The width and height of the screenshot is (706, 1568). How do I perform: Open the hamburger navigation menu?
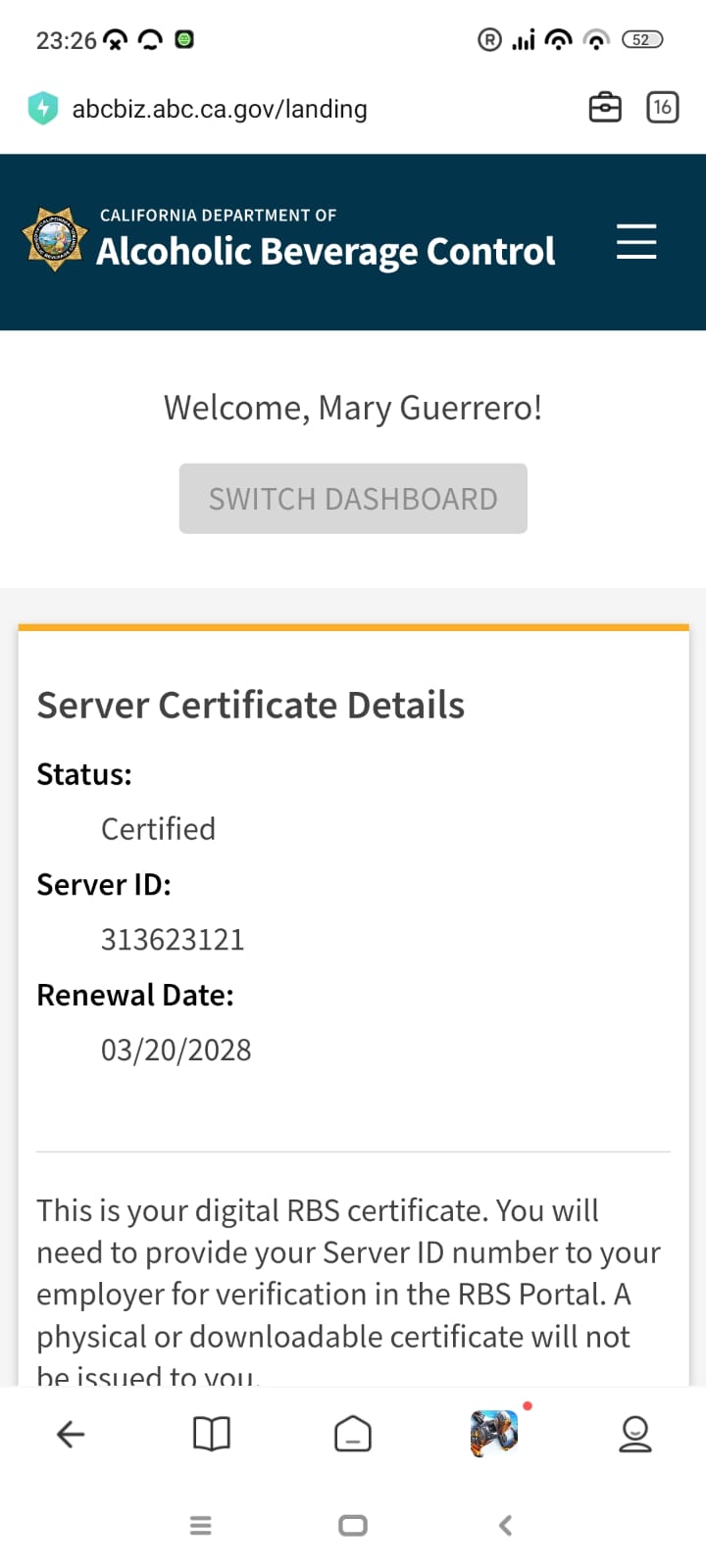coord(635,241)
